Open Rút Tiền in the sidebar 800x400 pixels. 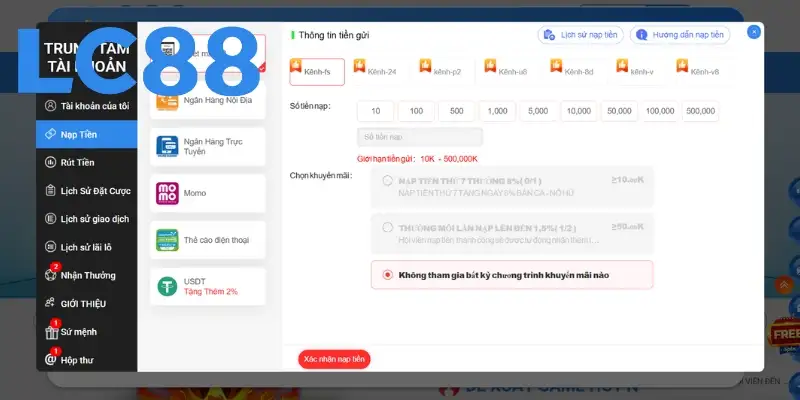click(x=78, y=162)
